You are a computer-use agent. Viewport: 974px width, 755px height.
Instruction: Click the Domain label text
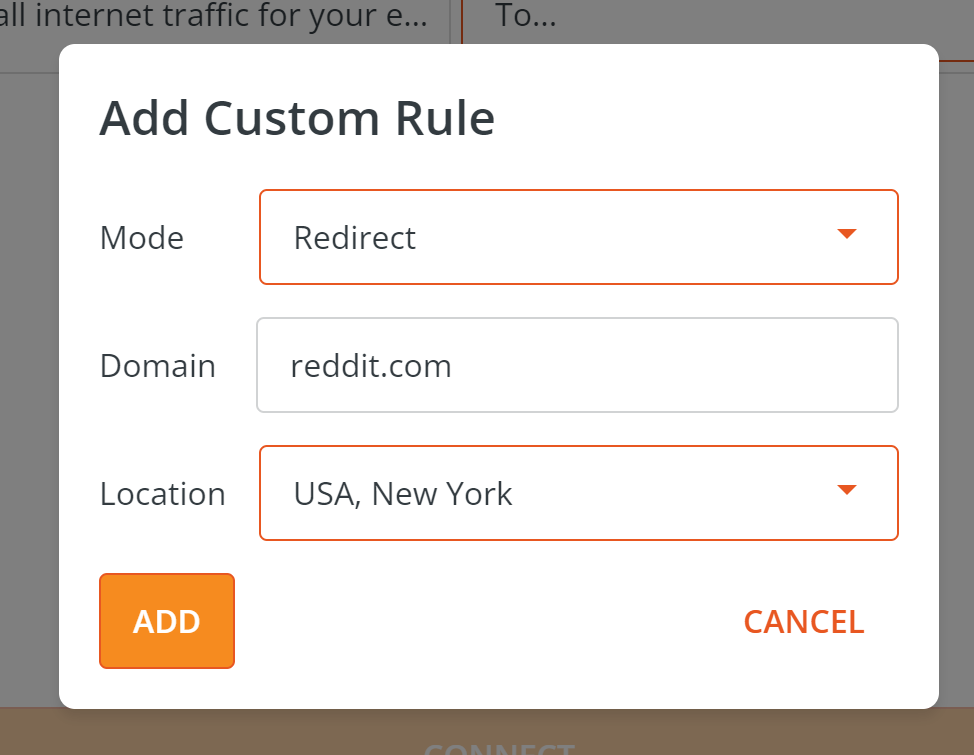pos(157,365)
